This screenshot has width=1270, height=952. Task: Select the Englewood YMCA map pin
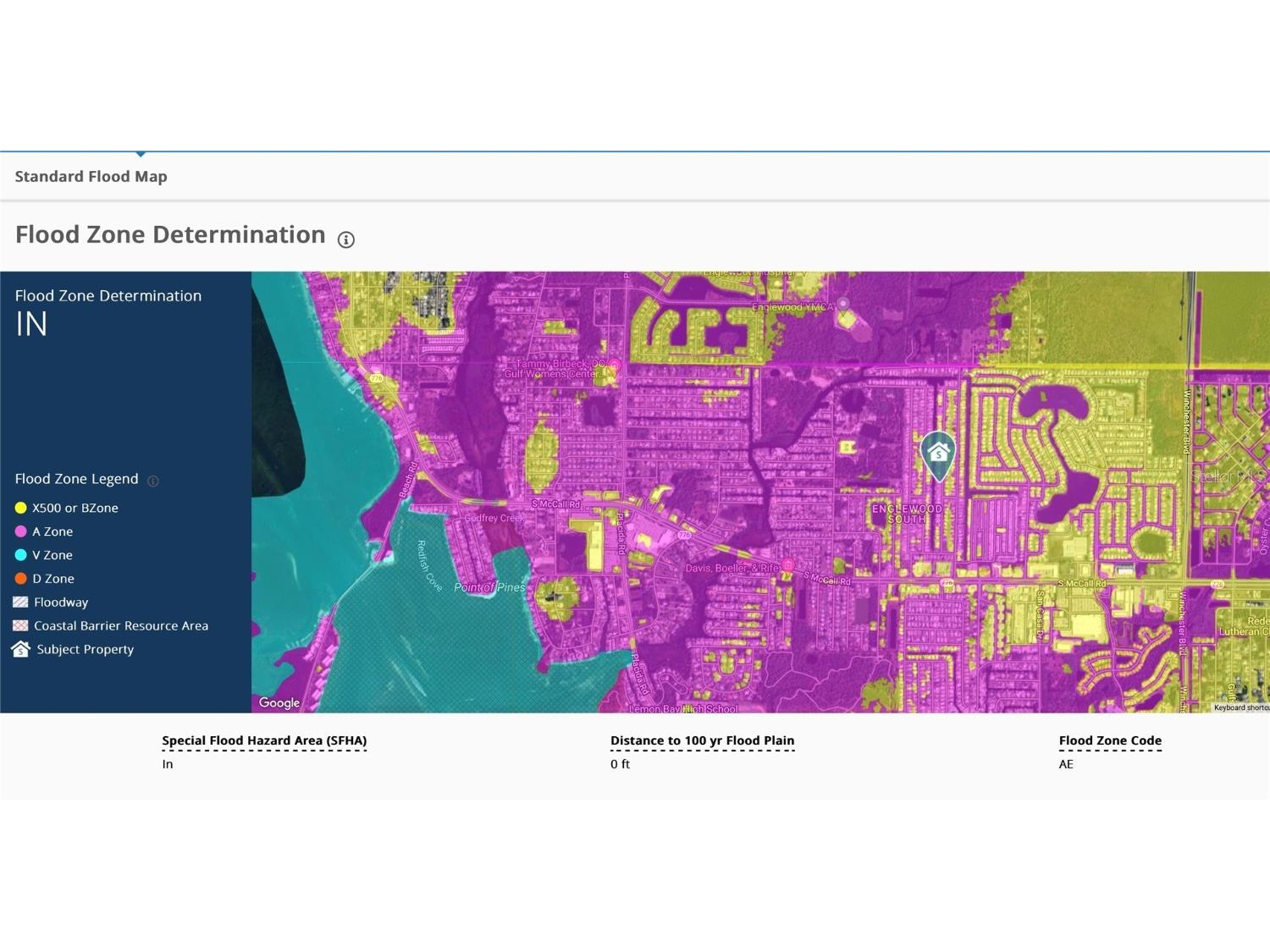pyautogui.click(x=843, y=305)
